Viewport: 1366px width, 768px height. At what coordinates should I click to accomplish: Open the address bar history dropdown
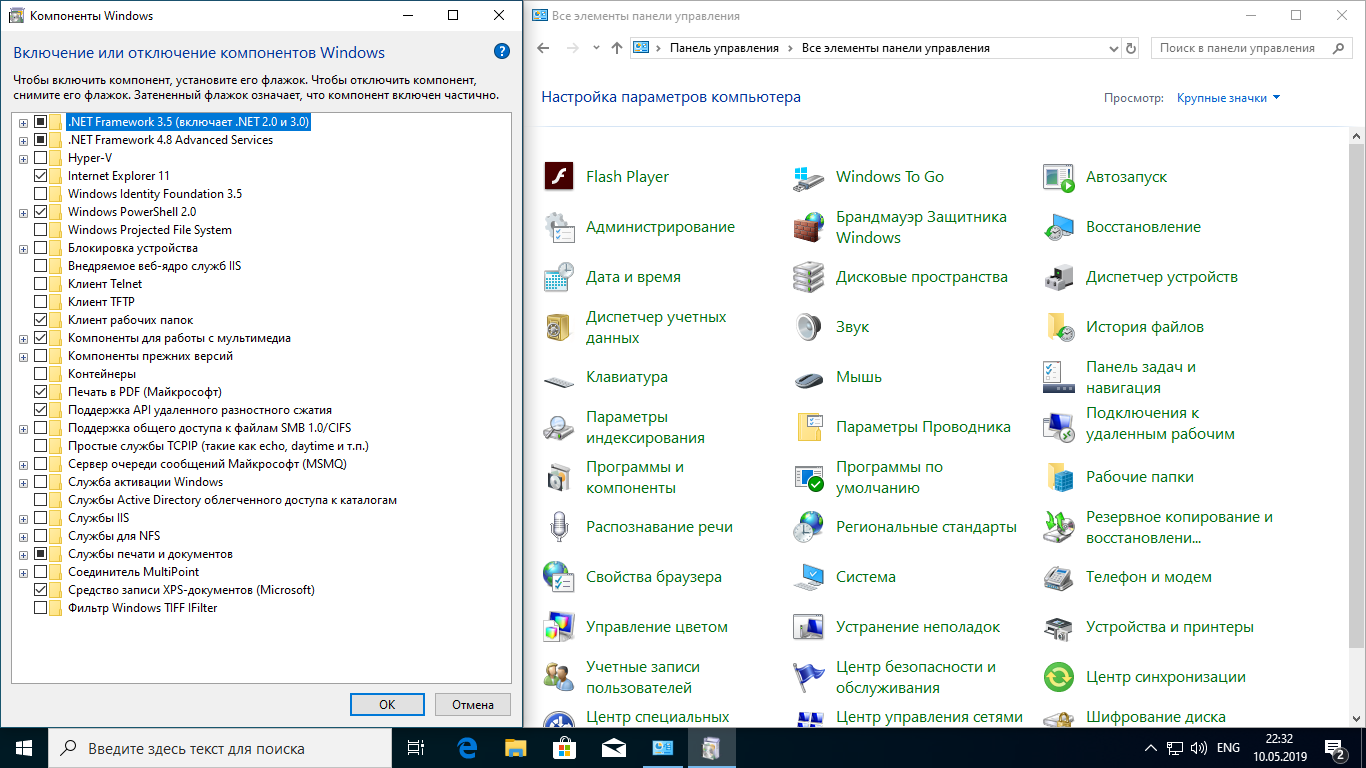(1115, 48)
